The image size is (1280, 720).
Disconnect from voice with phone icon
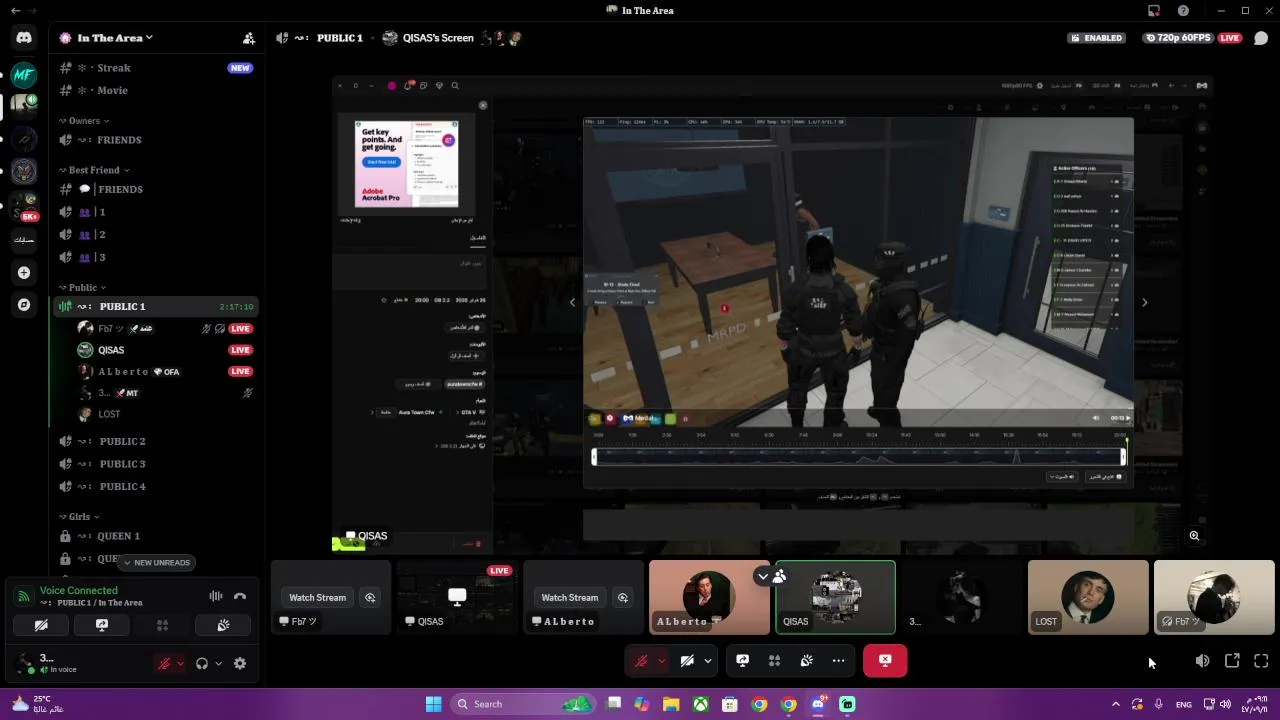coord(240,596)
